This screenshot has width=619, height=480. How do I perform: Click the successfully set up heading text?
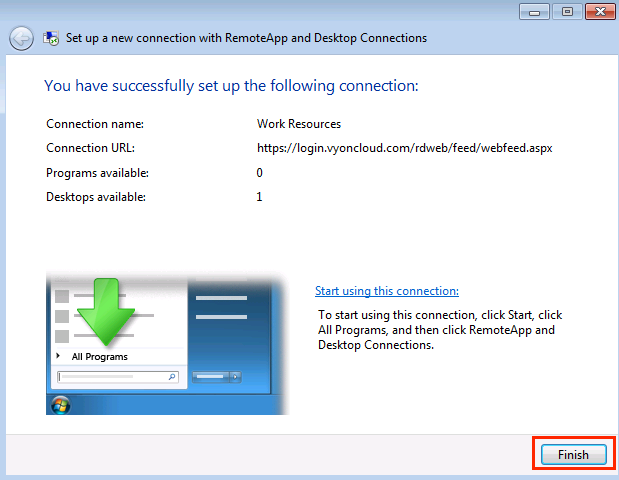pos(231,86)
